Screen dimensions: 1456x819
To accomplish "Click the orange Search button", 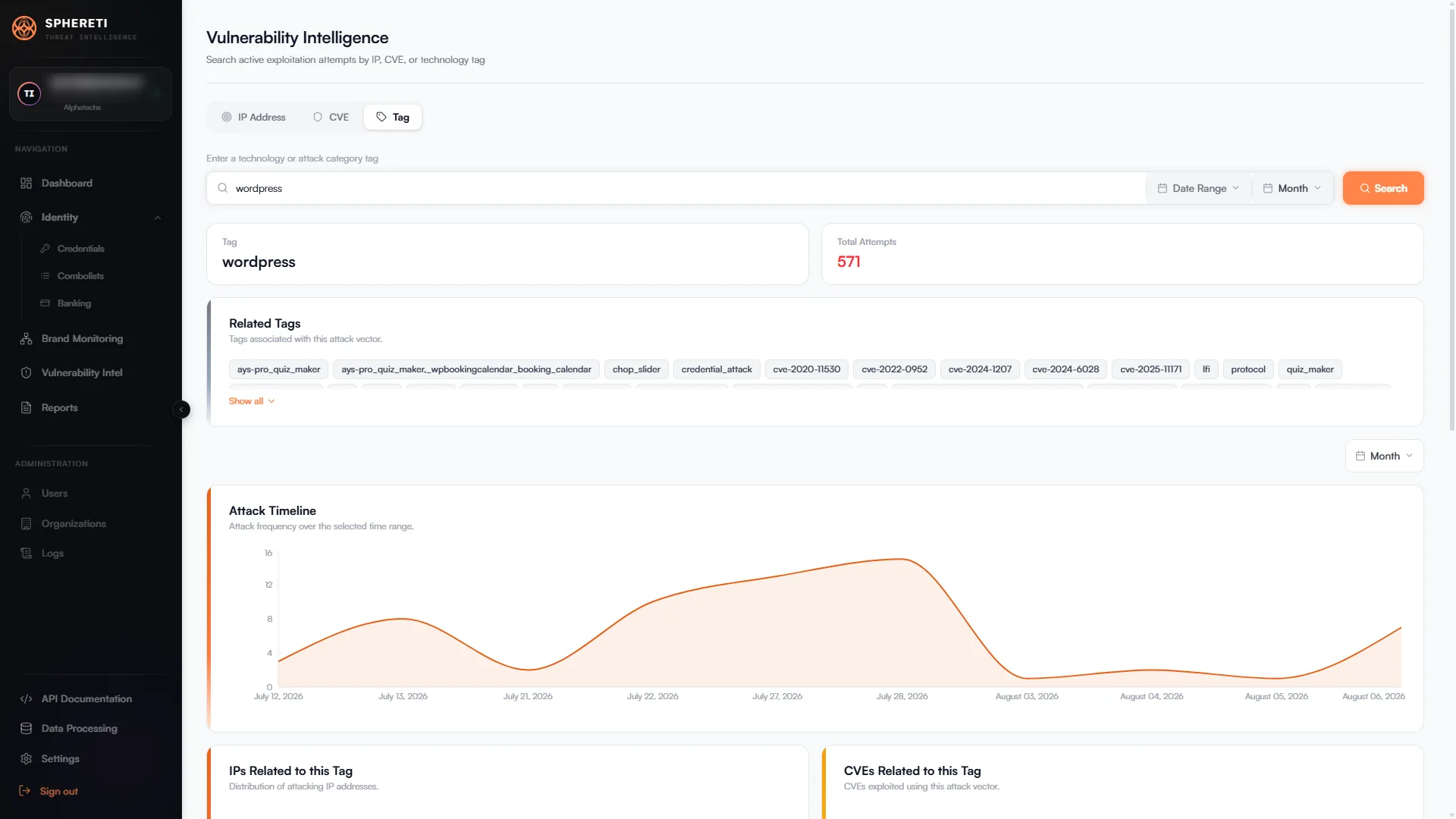I will click(x=1383, y=188).
